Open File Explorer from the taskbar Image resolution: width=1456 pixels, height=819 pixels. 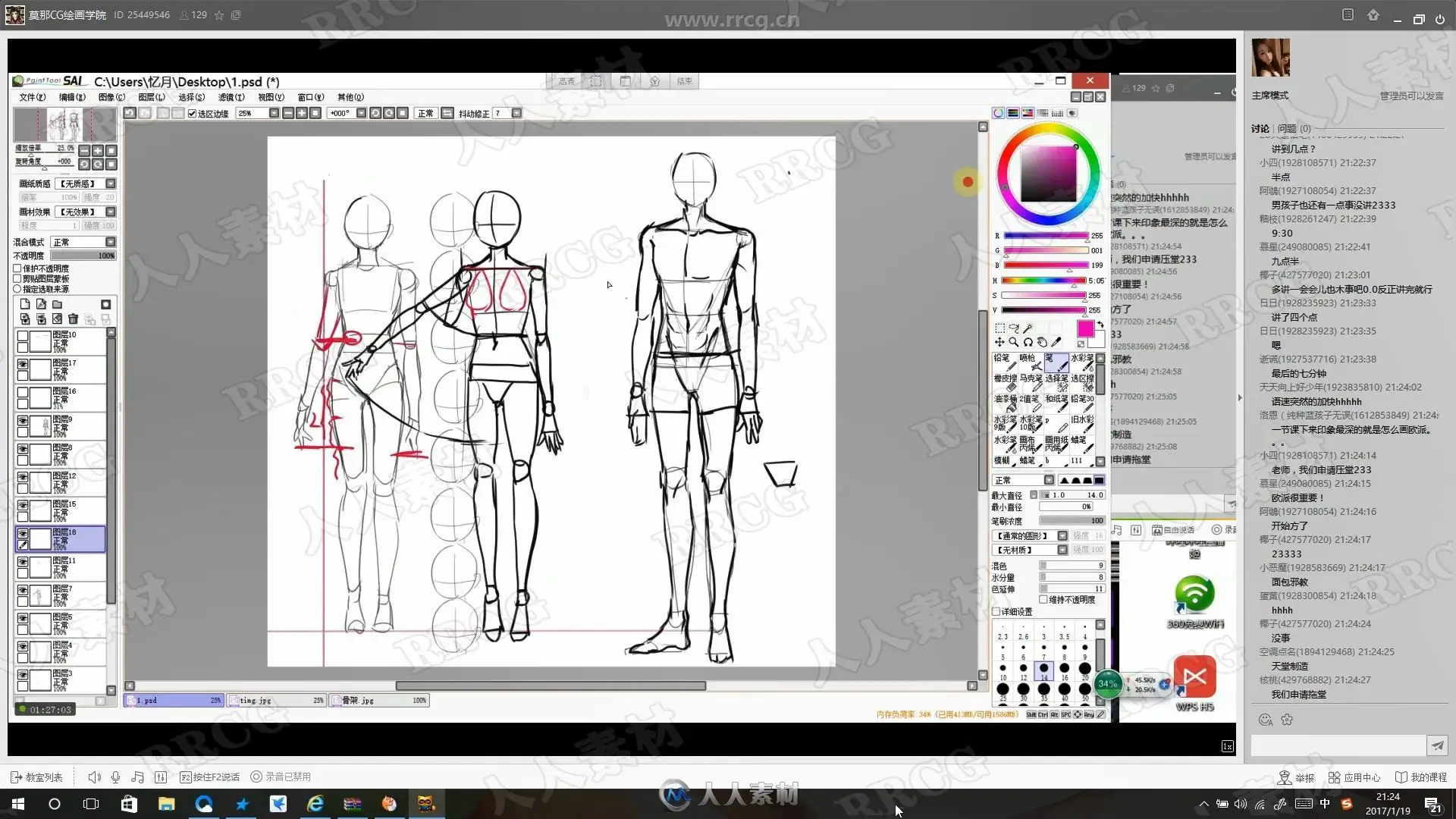pyautogui.click(x=166, y=804)
